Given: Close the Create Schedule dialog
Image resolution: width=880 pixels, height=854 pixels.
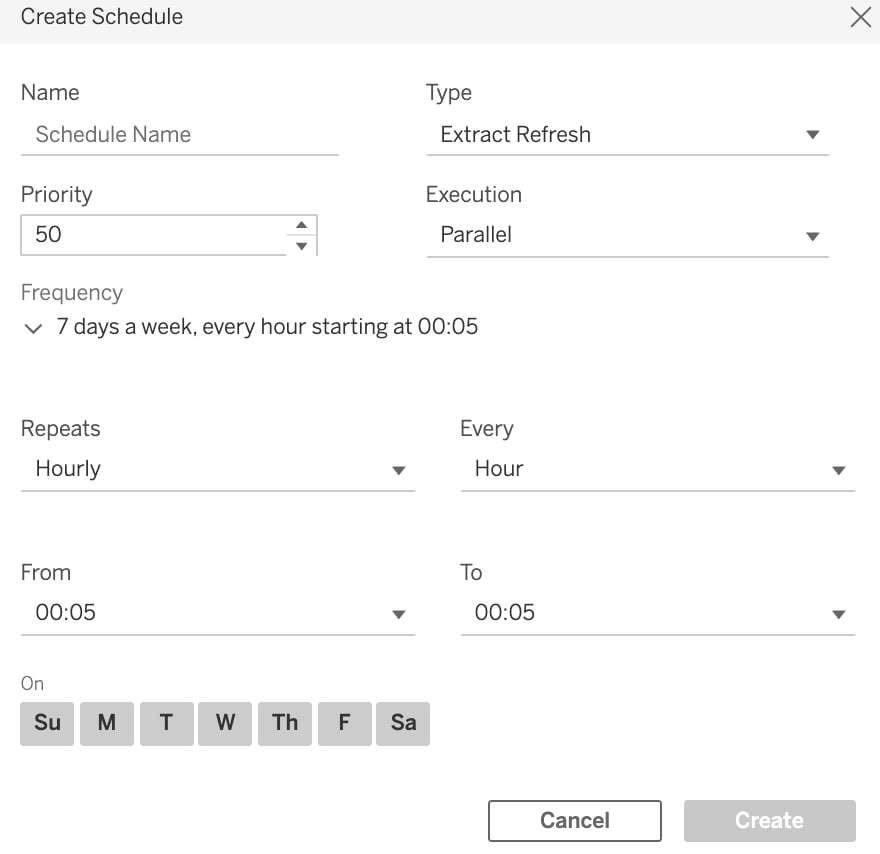Looking at the screenshot, I should point(860,17).
